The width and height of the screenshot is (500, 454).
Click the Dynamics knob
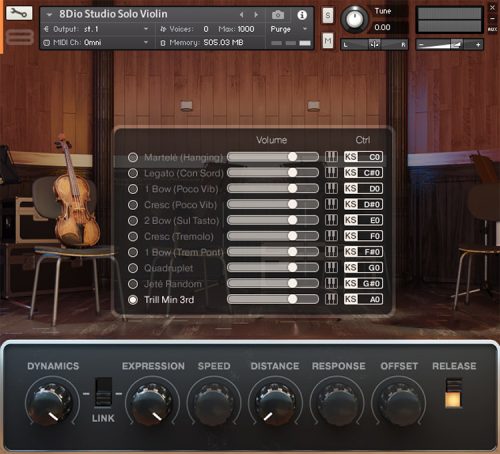52,404
